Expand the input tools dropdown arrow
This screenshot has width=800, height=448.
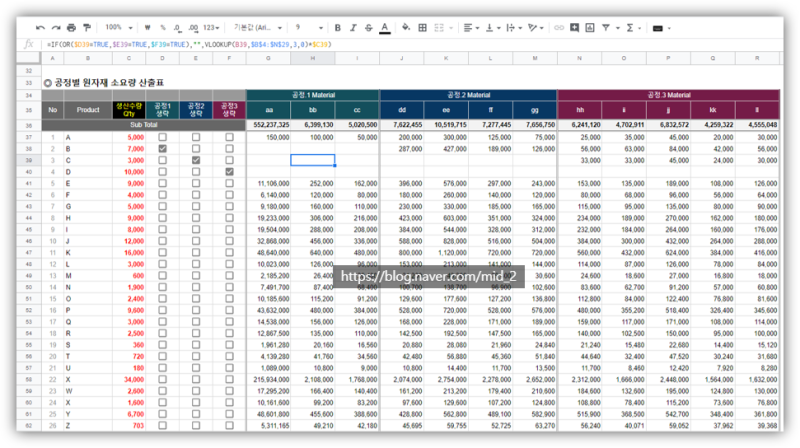coord(669,28)
